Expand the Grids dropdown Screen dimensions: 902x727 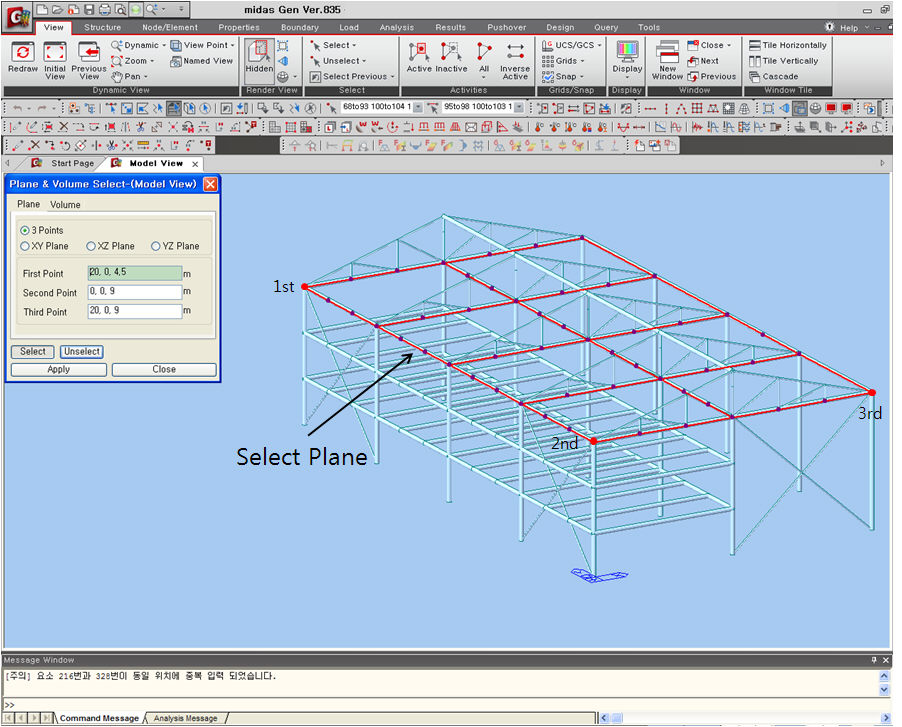582,61
